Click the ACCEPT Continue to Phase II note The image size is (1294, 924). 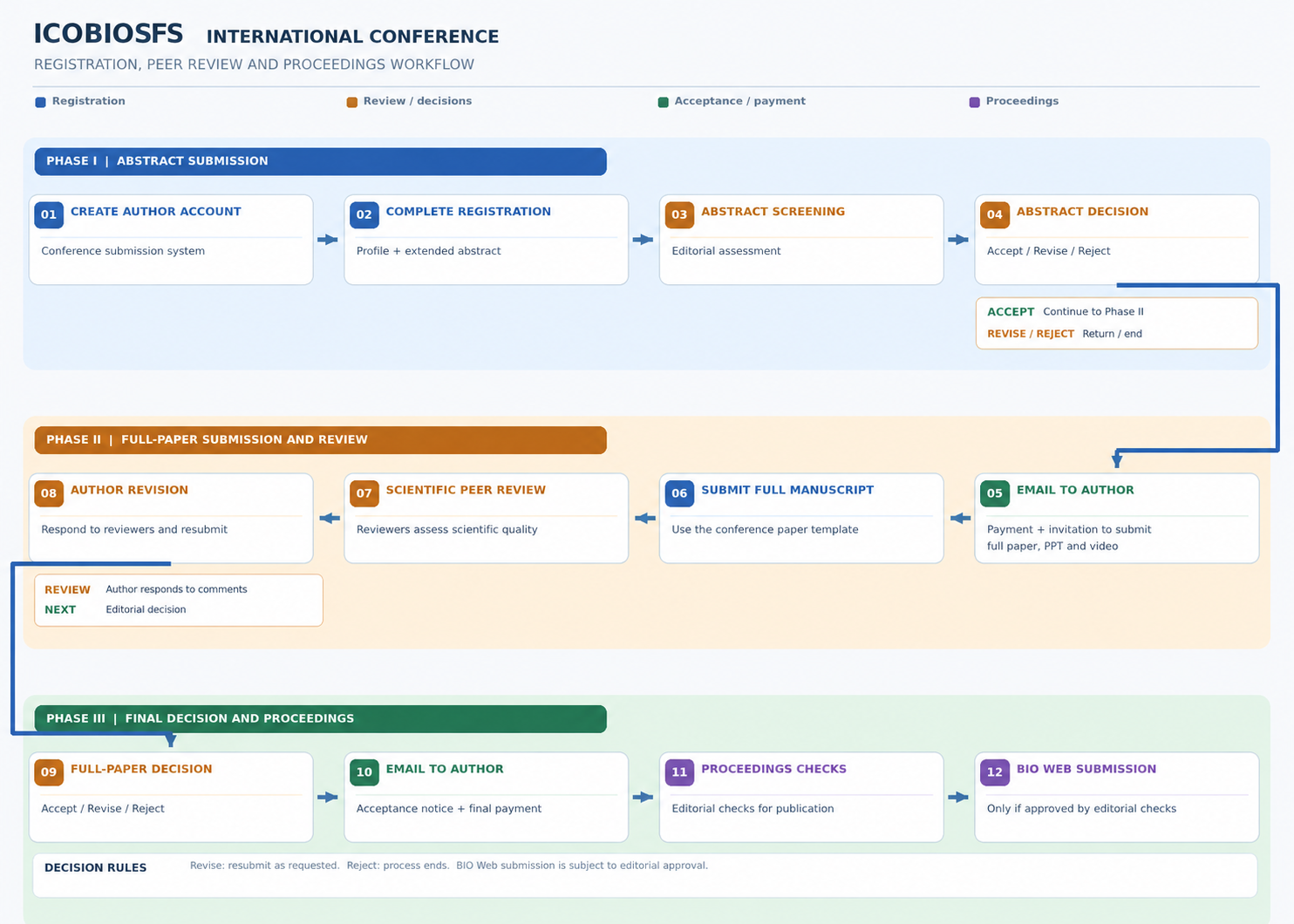click(x=1066, y=312)
